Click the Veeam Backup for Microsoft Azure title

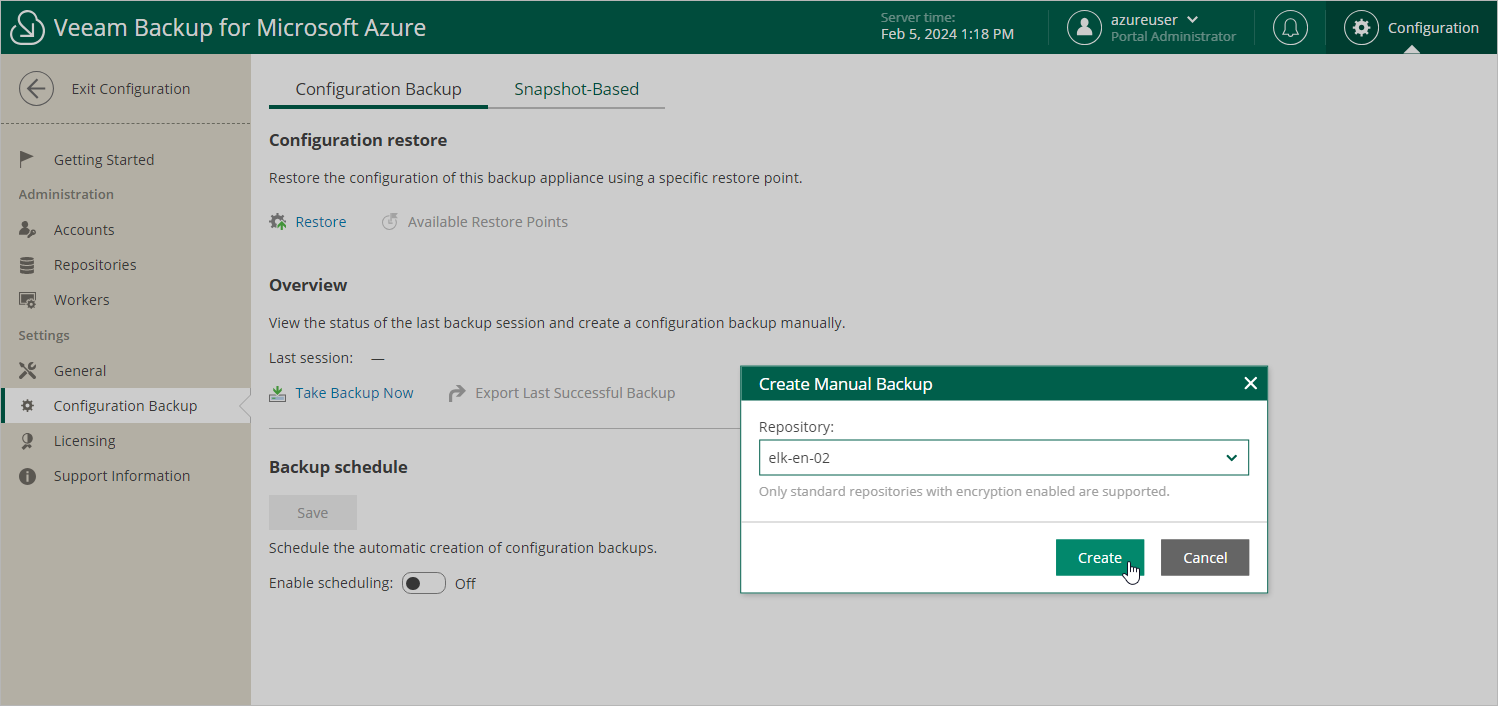pos(240,28)
